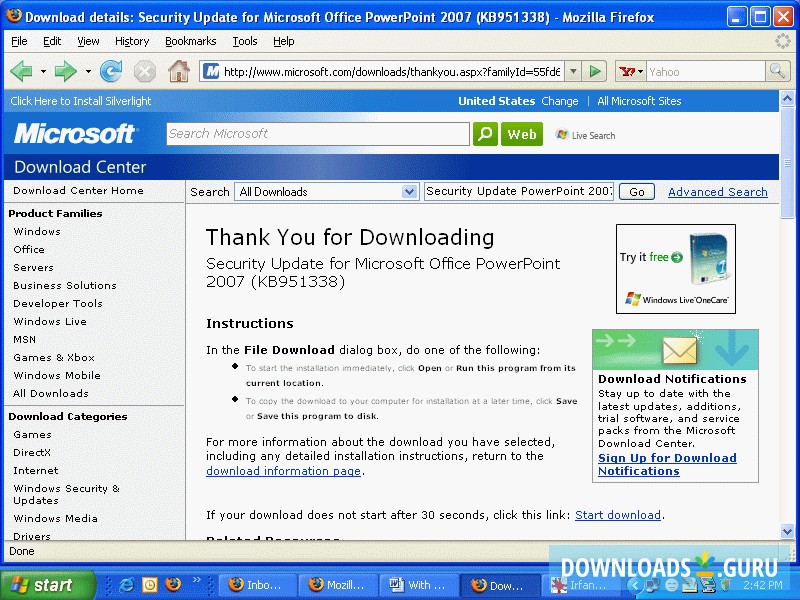
Task: Click the Firefox activity throbber icon
Action: click(x=782, y=41)
